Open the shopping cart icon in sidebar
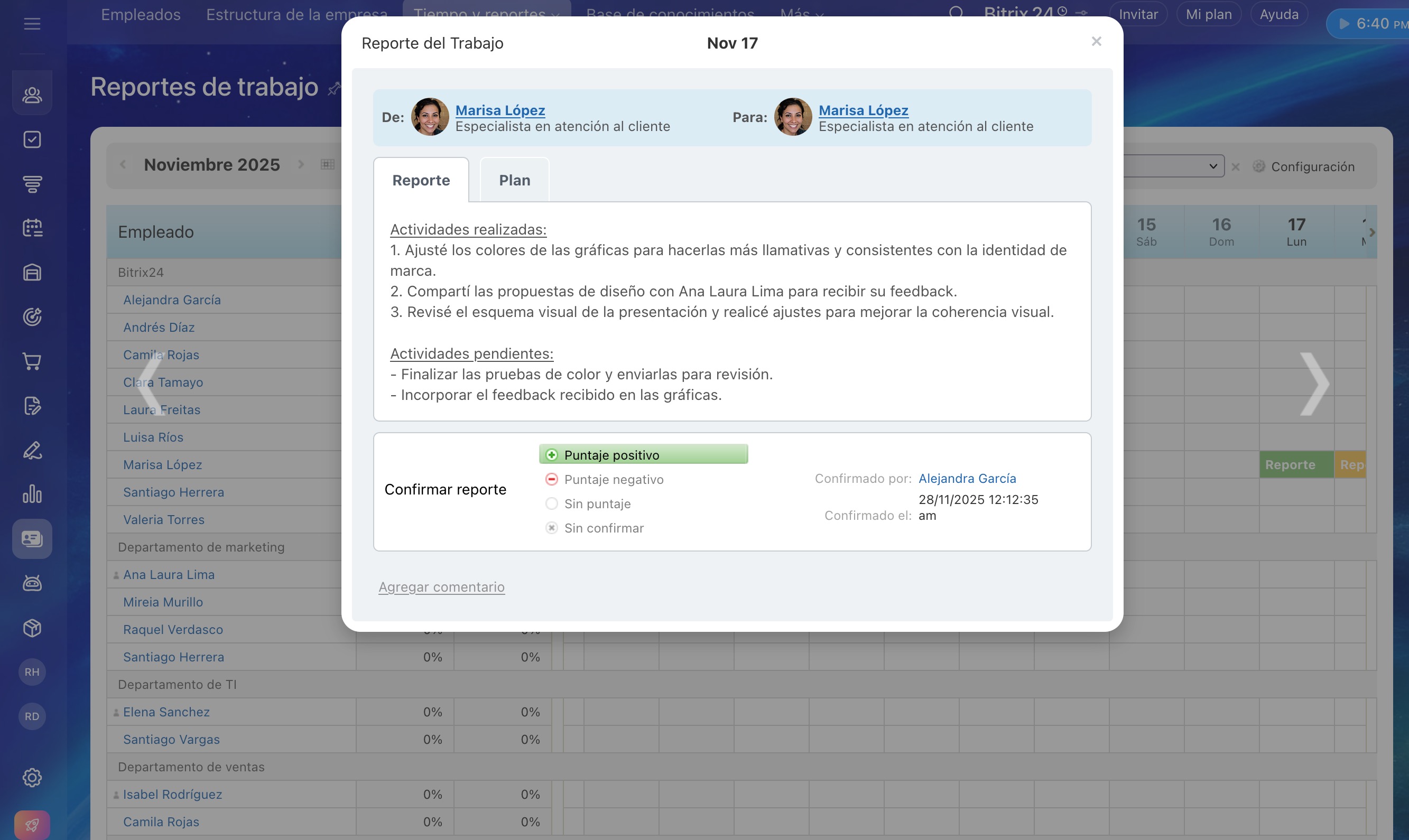 point(32,361)
